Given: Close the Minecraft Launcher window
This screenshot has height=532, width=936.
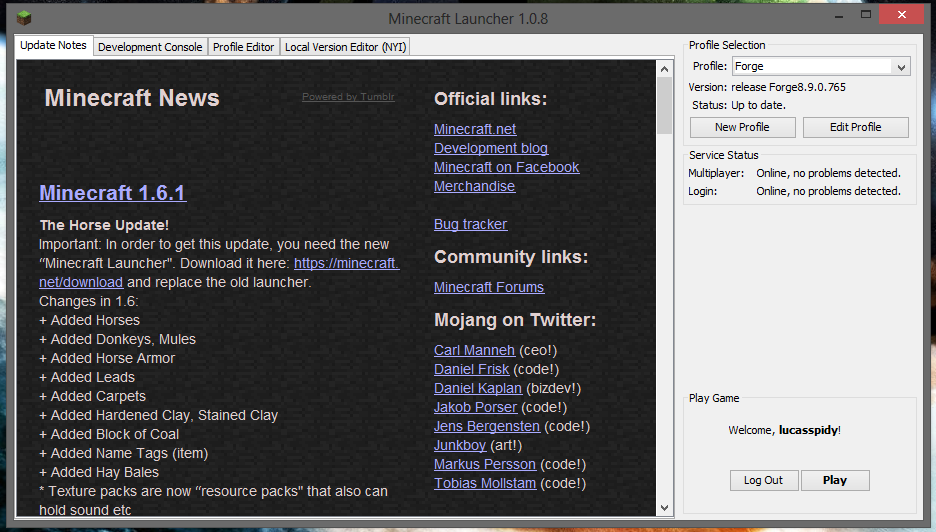Looking at the screenshot, I should point(901,15).
